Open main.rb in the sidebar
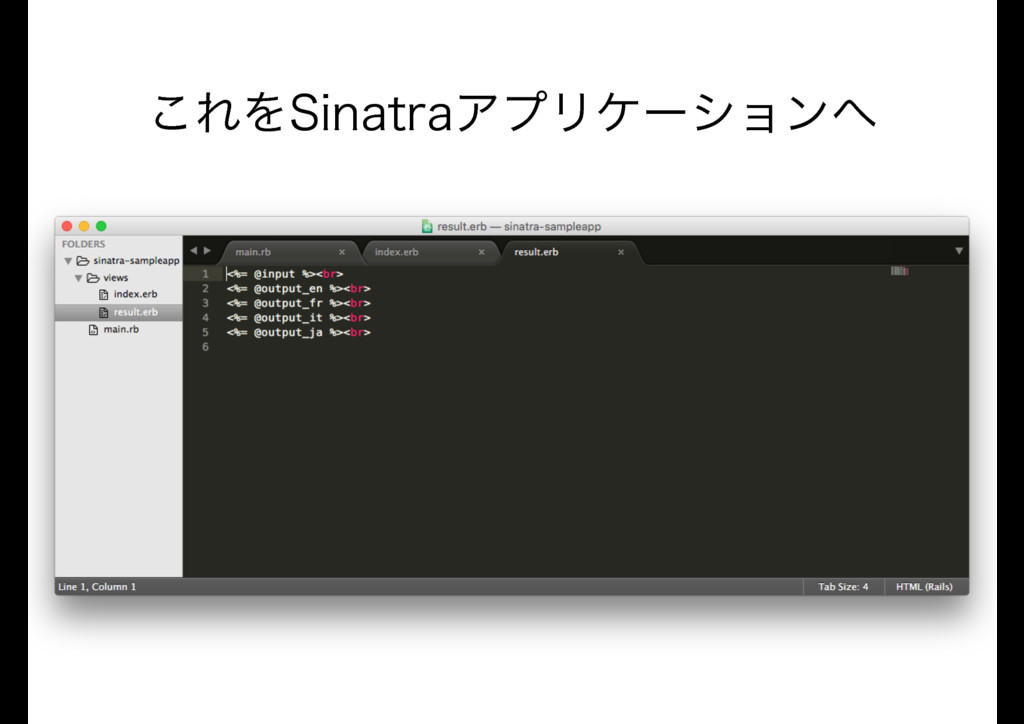Screen dimensions: 1024x724 [x=121, y=329]
